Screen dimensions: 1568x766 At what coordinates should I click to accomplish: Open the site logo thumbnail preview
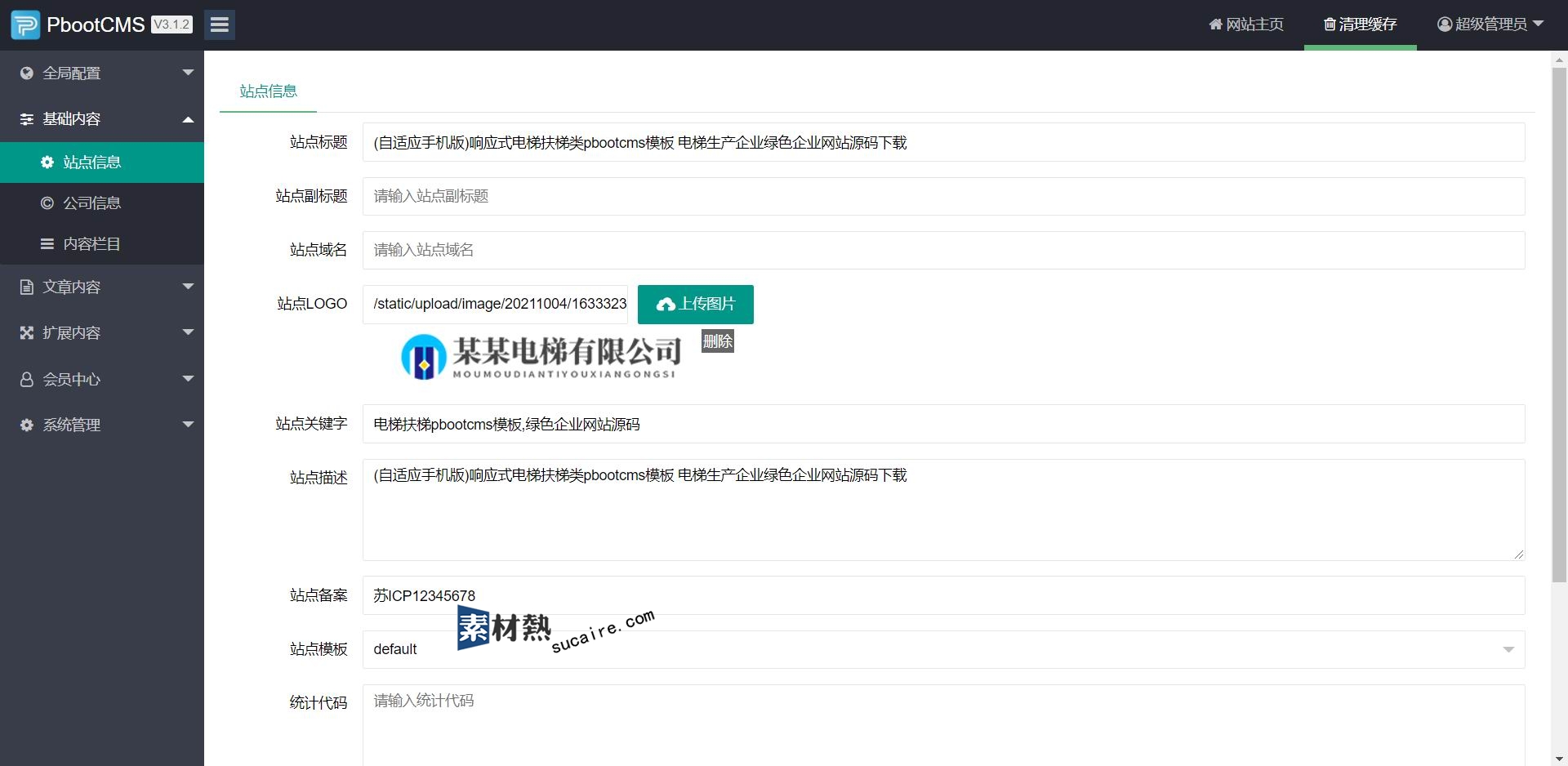pyautogui.click(x=541, y=357)
